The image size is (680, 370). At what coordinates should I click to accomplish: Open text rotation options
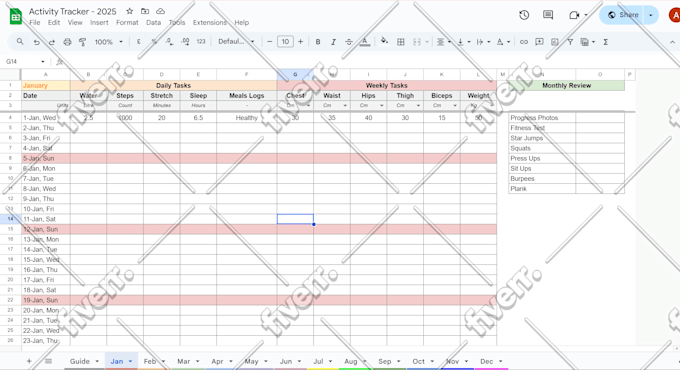coord(503,42)
